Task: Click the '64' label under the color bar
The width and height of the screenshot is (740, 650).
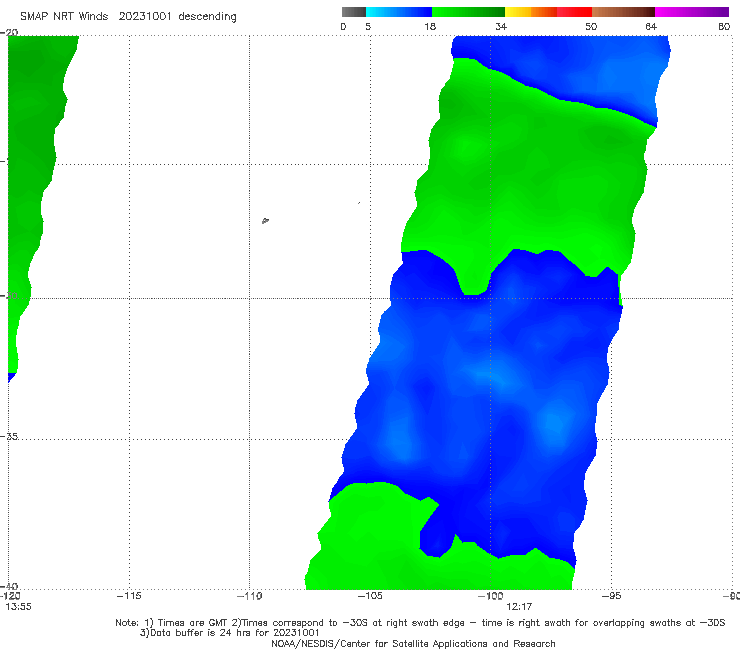Action: (x=651, y=27)
